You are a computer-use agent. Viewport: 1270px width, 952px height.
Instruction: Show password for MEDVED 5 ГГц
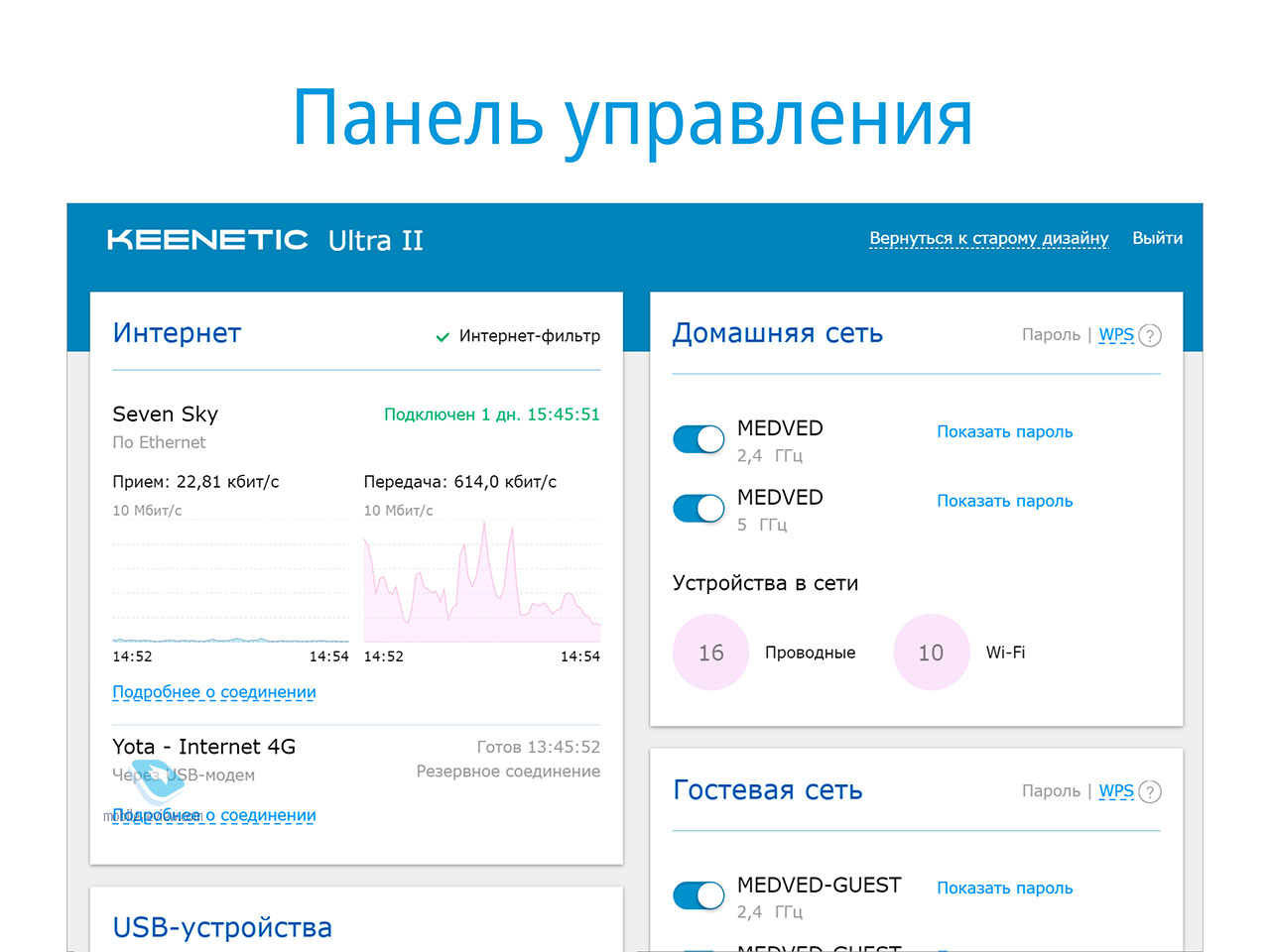point(1004,501)
